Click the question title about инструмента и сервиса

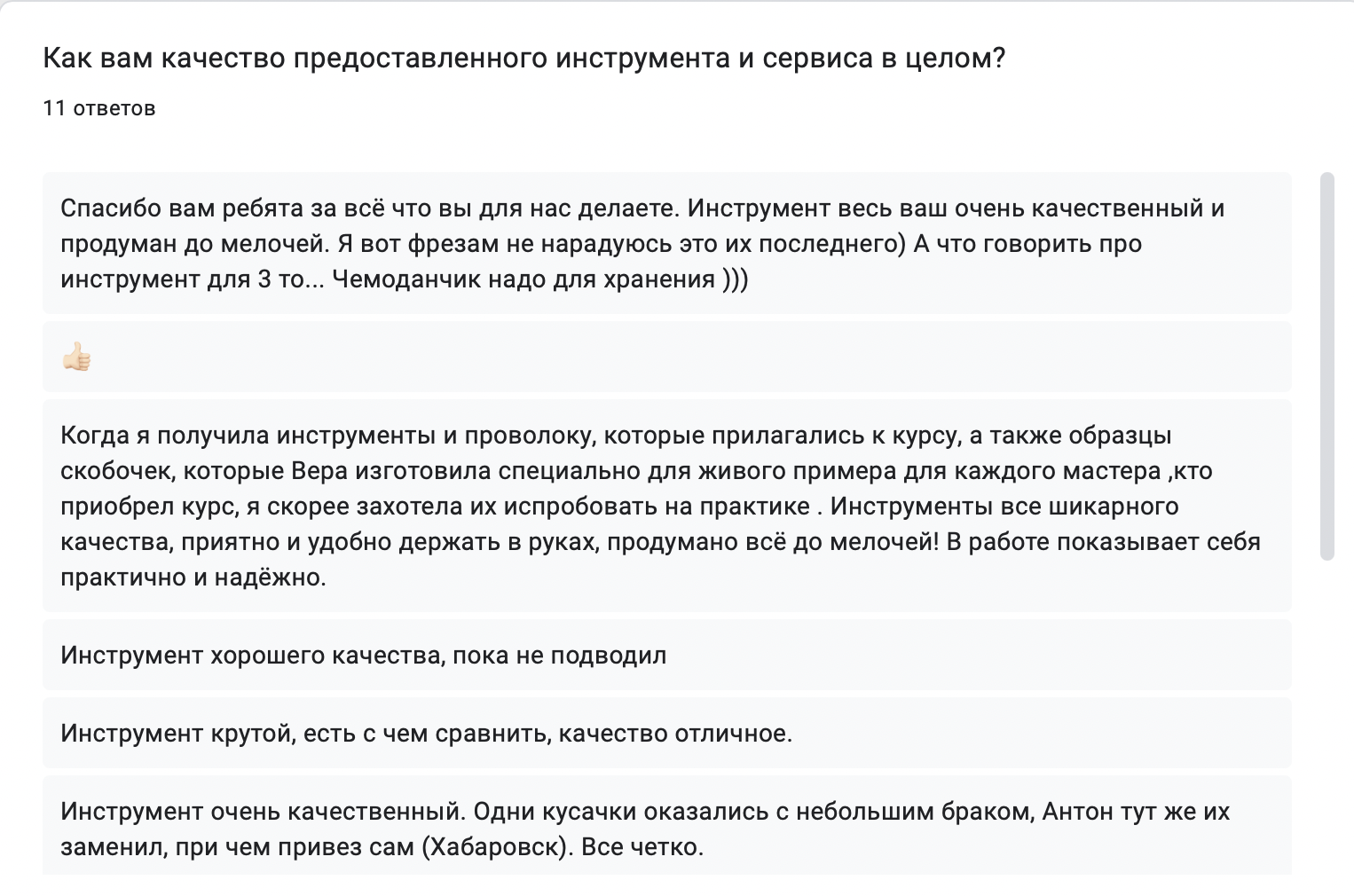coord(523,59)
